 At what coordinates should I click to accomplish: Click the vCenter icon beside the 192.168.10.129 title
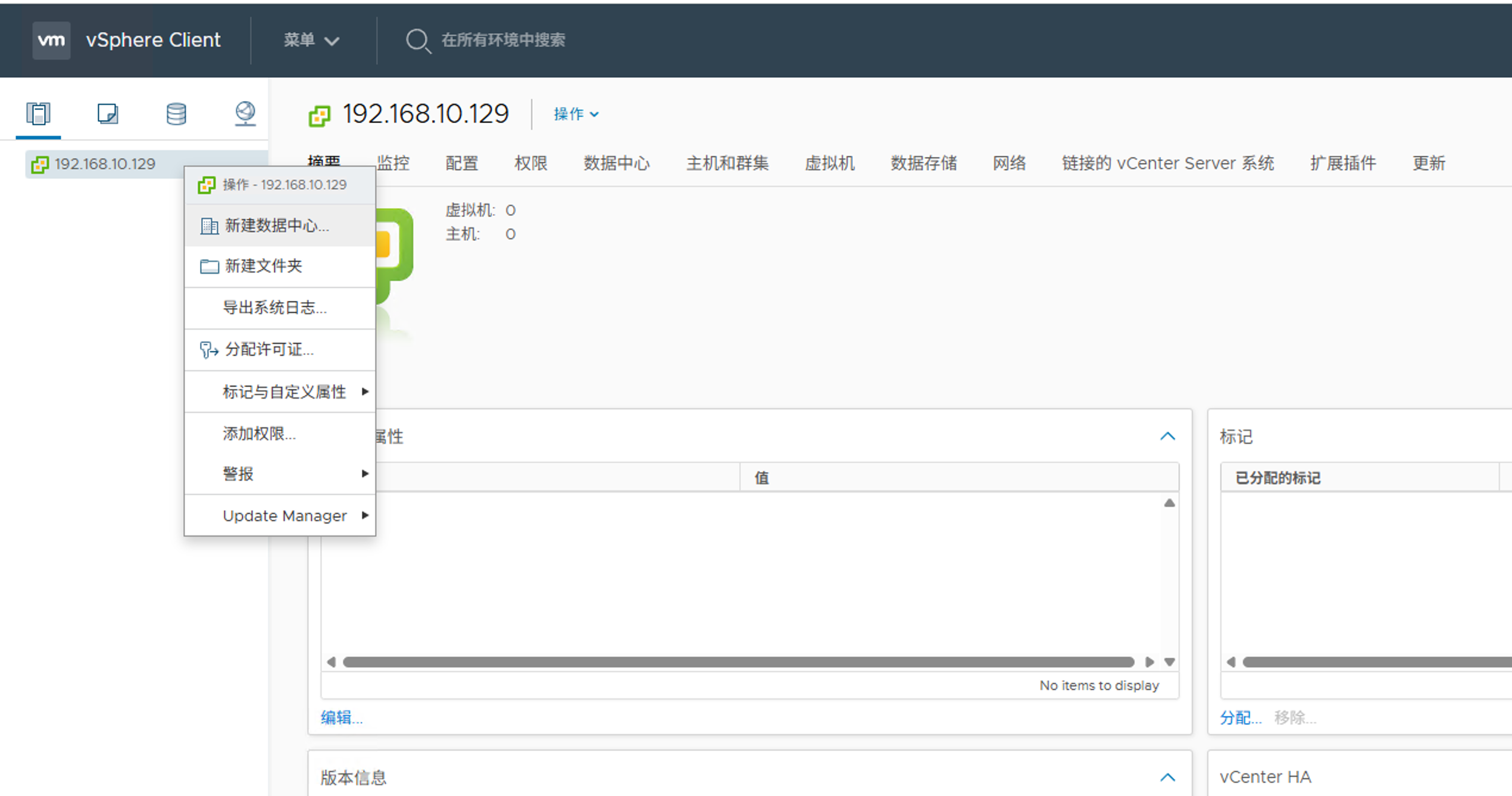[x=320, y=116]
